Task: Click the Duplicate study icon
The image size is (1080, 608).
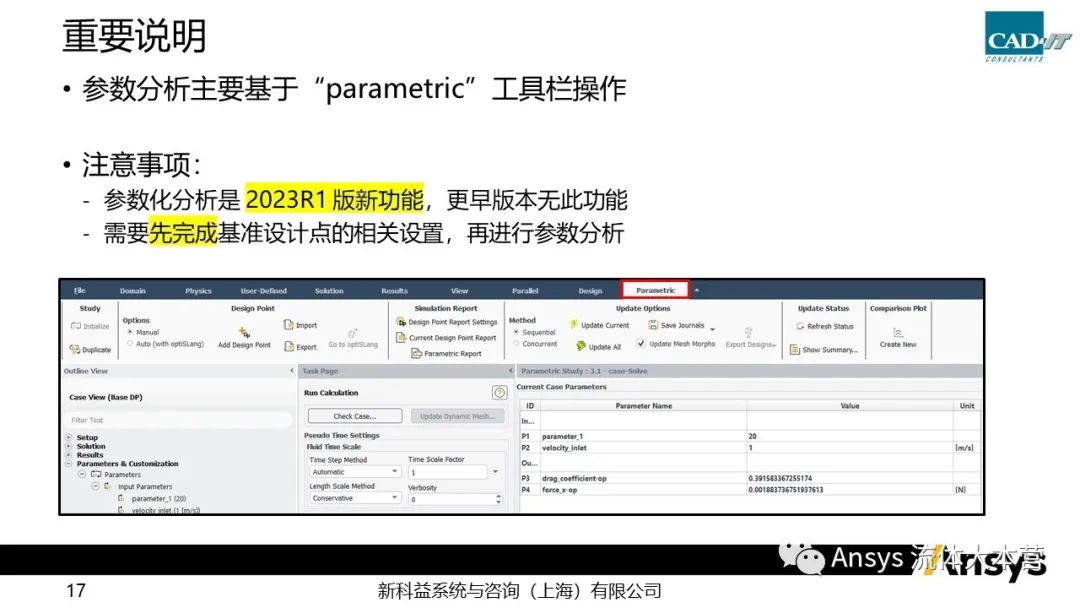Action: [74, 349]
